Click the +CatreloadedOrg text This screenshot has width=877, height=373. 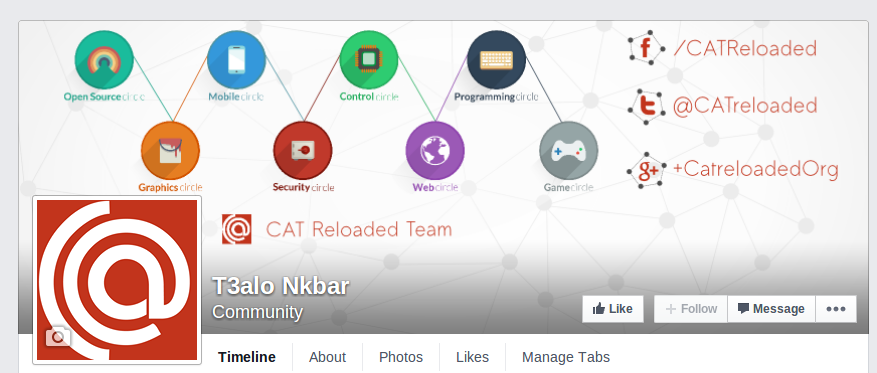click(756, 169)
